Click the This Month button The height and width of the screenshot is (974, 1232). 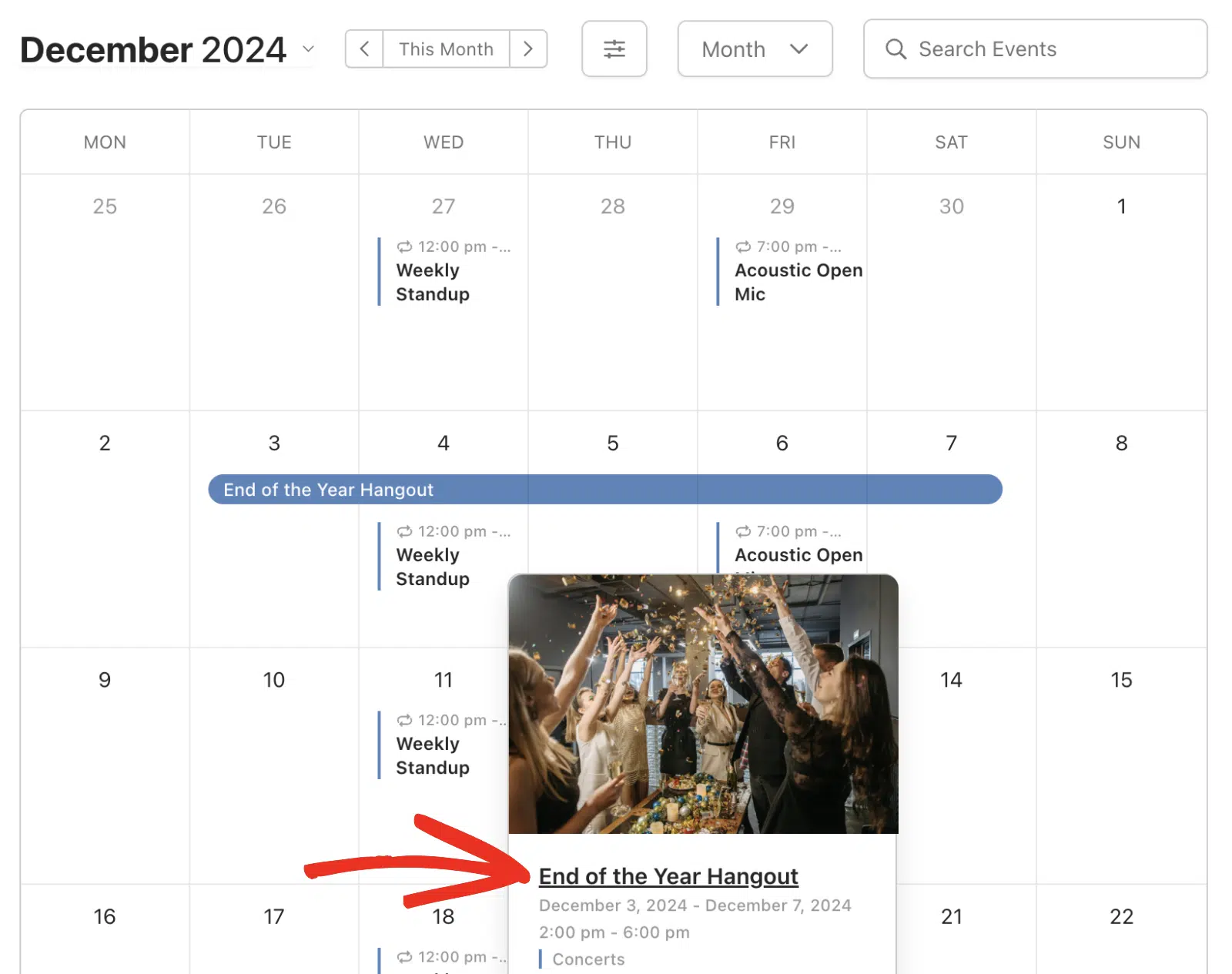(x=446, y=49)
